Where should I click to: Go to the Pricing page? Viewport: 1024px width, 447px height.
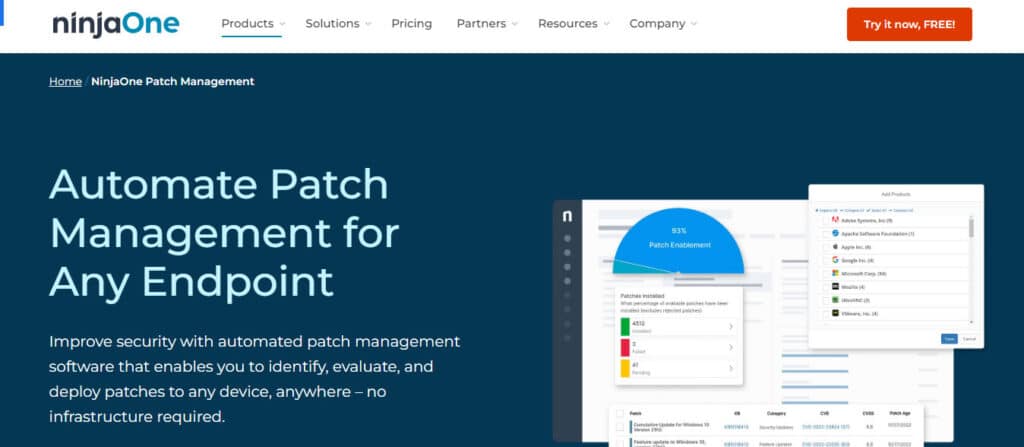click(x=412, y=23)
